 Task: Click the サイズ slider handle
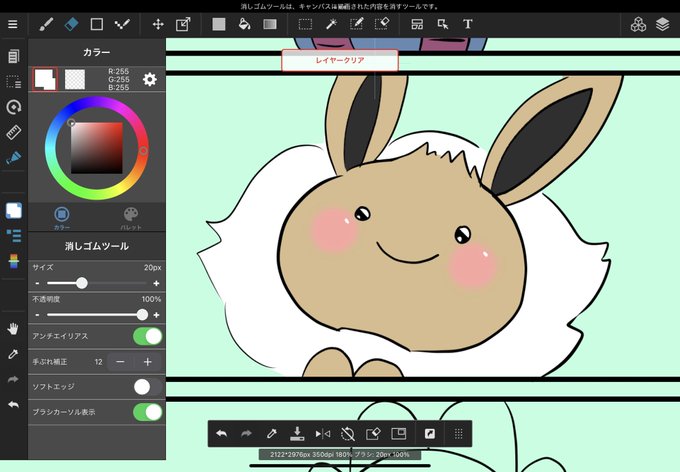coord(82,283)
